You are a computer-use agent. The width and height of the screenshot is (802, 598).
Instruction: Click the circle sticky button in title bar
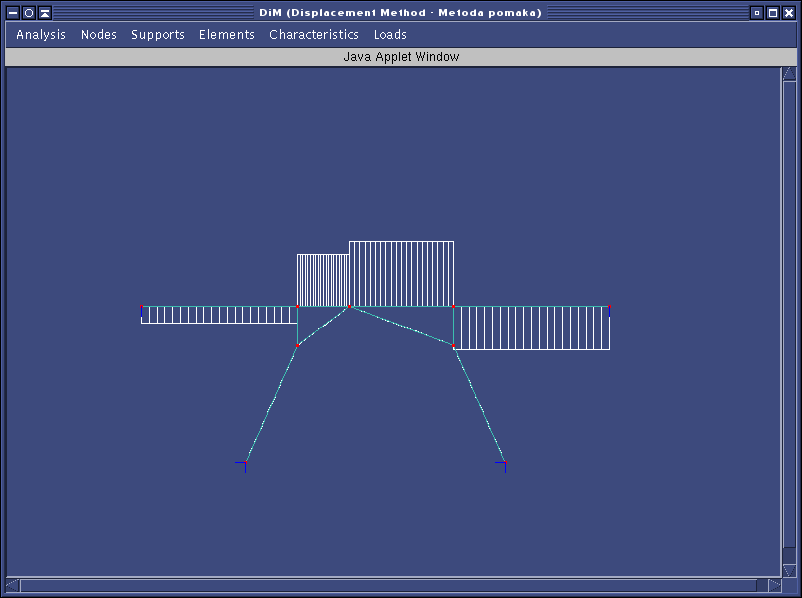(x=29, y=13)
